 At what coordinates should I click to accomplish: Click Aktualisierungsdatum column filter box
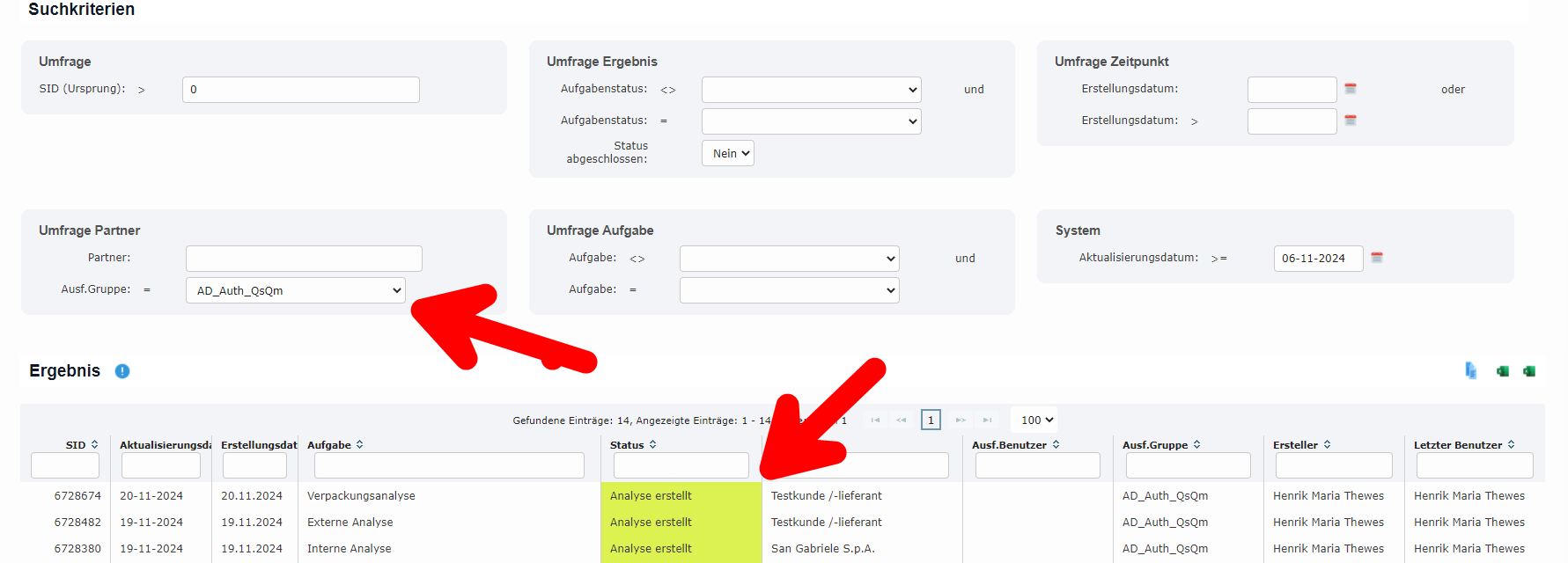(161, 465)
